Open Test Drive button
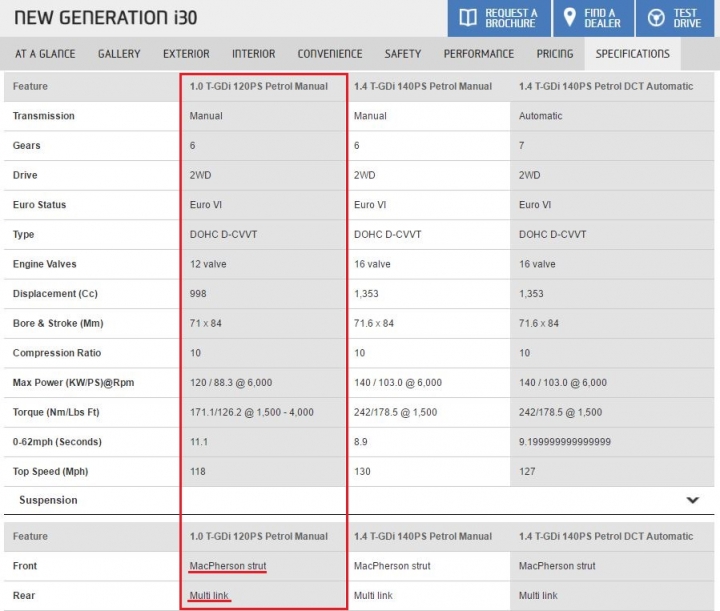The width and height of the screenshot is (720, 611). pos(675,18)
